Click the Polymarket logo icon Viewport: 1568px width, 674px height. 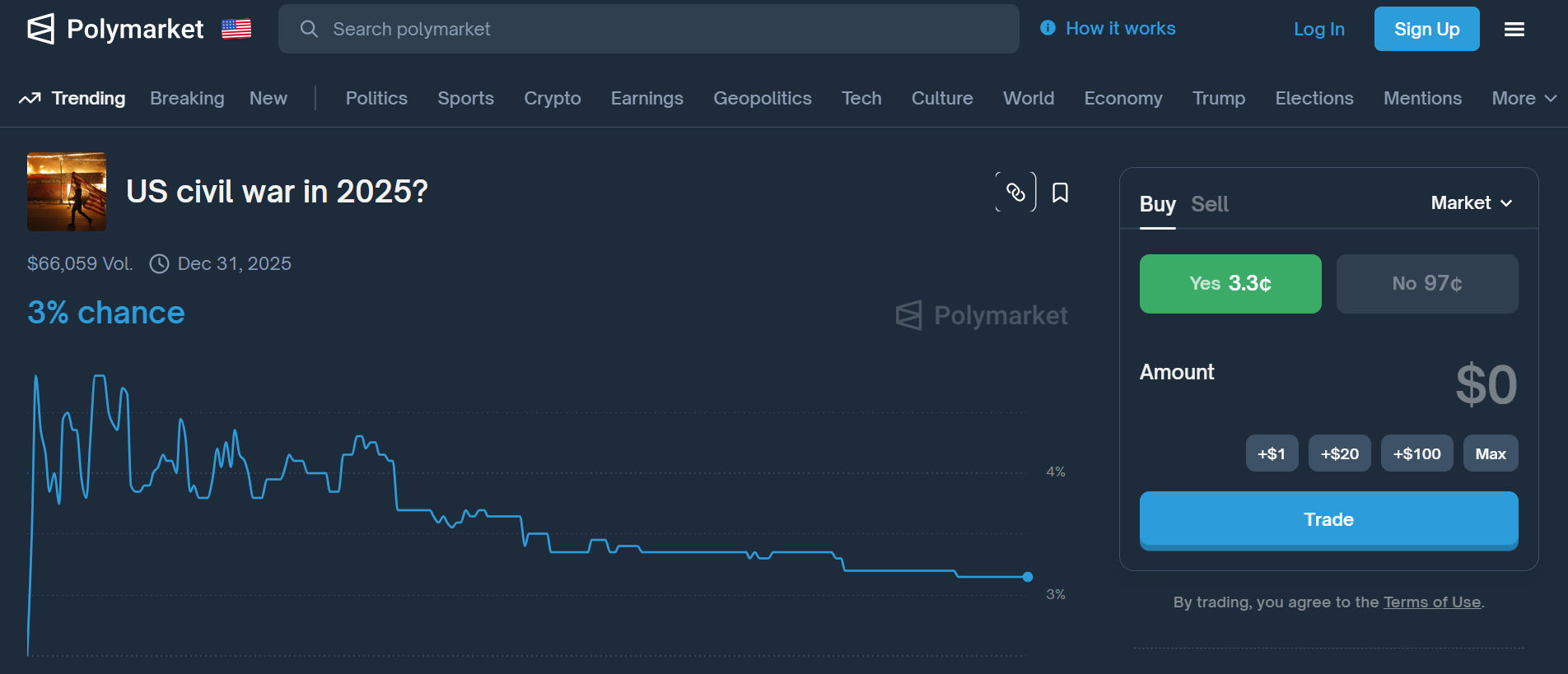(x=41, y=29)
